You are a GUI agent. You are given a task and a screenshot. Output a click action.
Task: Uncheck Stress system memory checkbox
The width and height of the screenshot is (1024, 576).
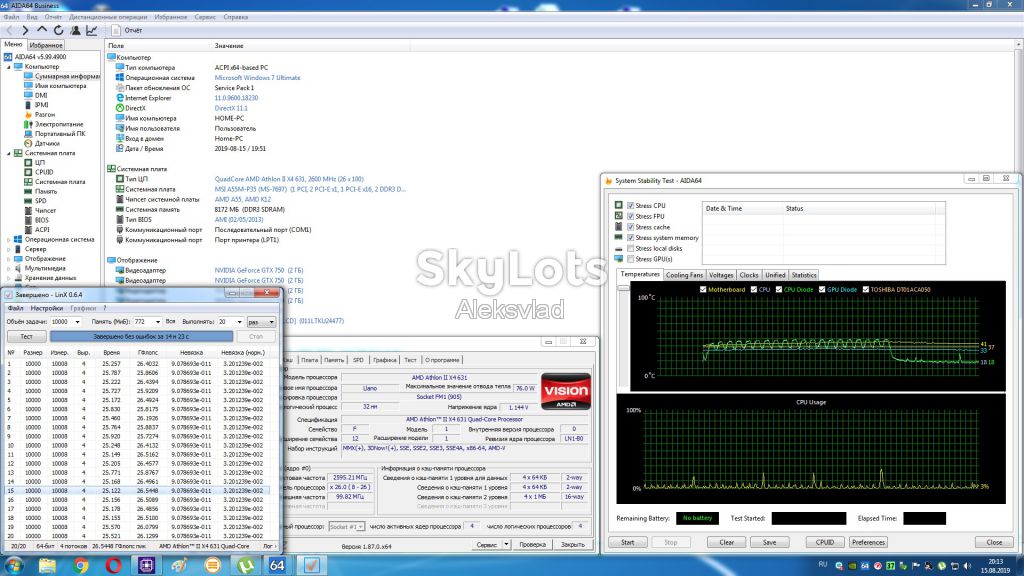[x=630, y=238]
